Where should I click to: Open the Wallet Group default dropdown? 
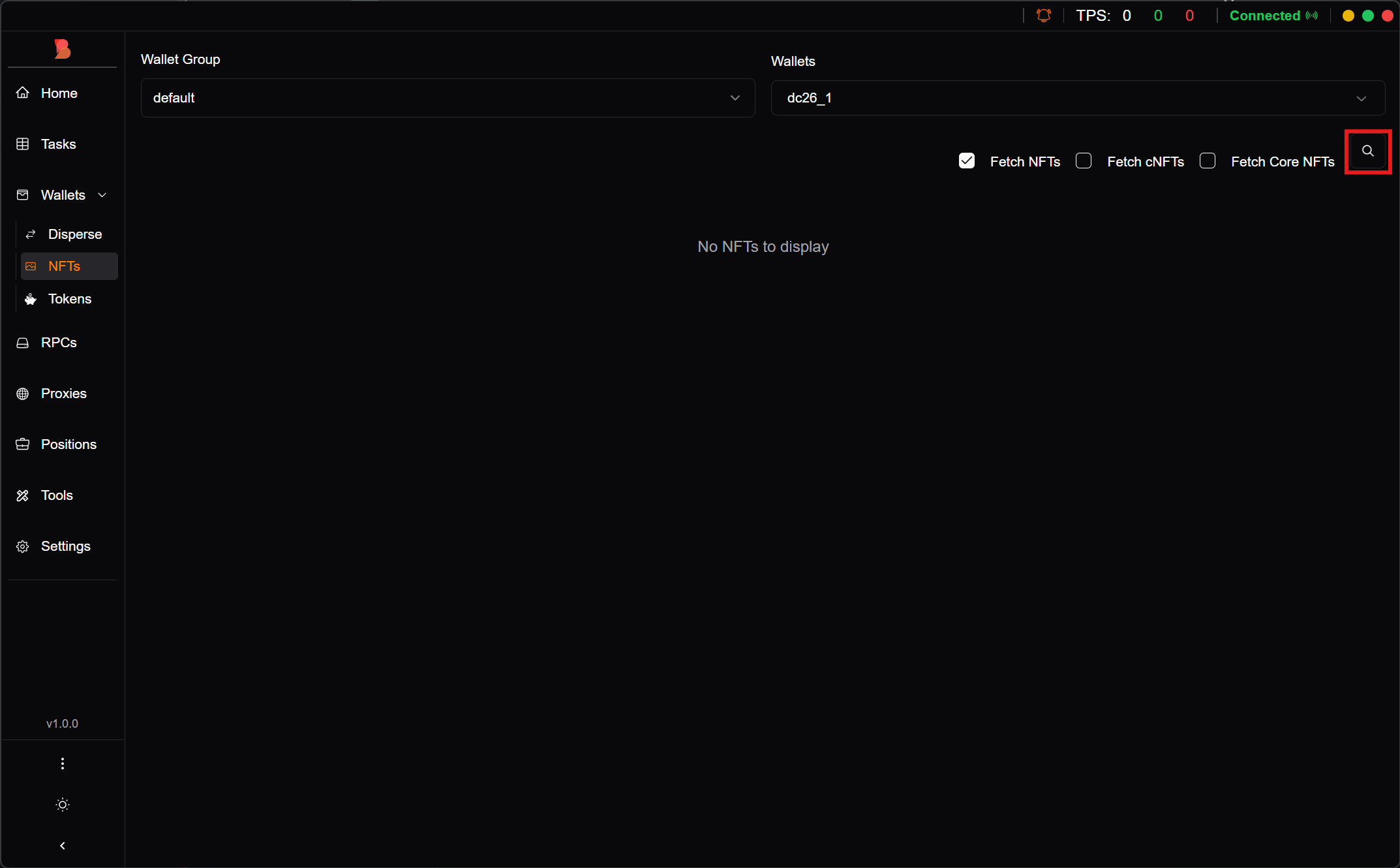[448, 98]
